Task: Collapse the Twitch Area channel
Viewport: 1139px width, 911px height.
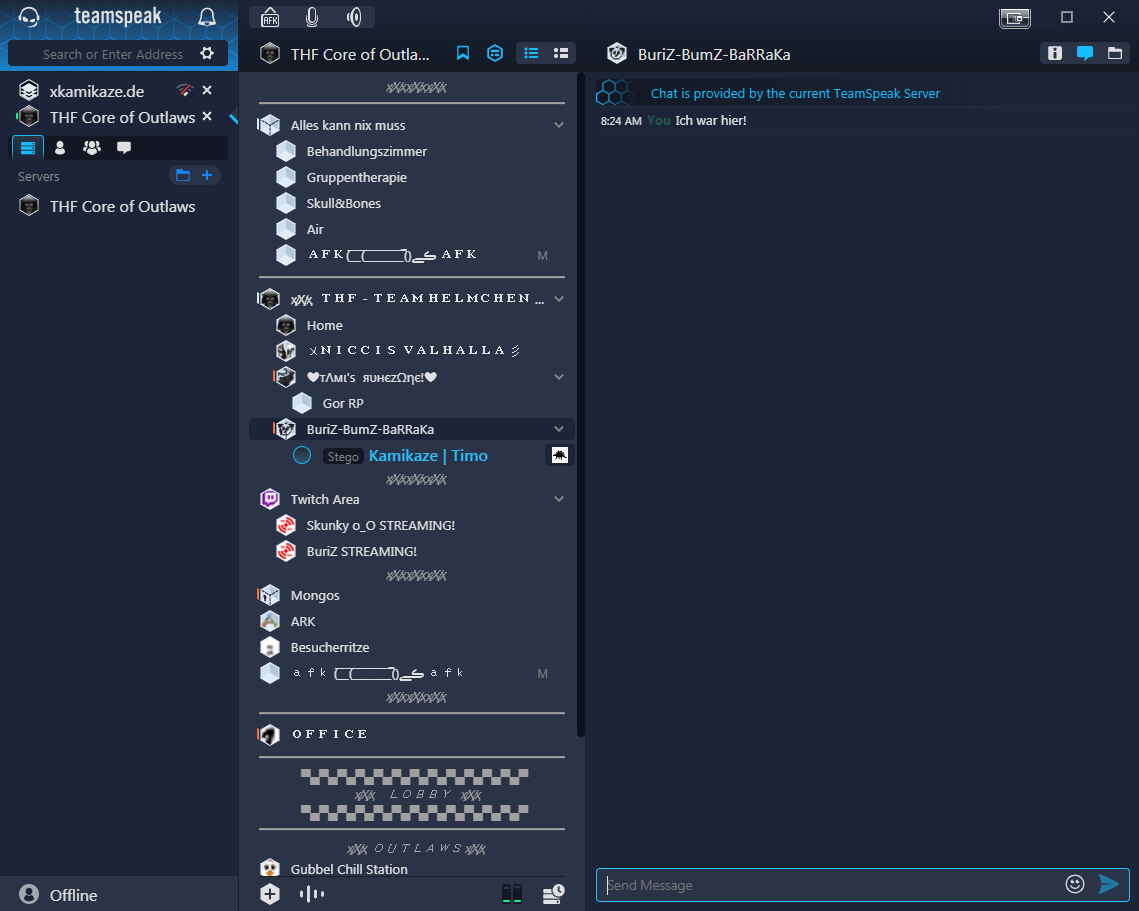Action: tap(559, 499)
